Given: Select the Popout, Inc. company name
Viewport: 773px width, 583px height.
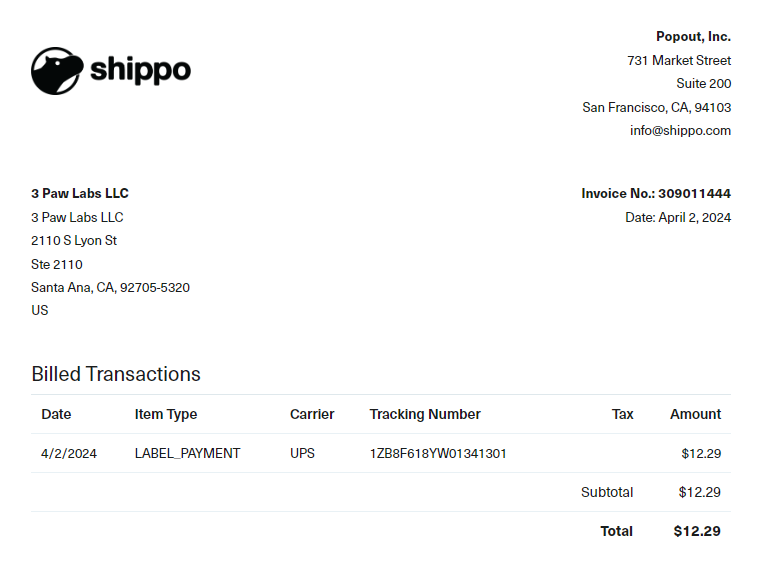Looking at the screenshot, I should point(693,36).
